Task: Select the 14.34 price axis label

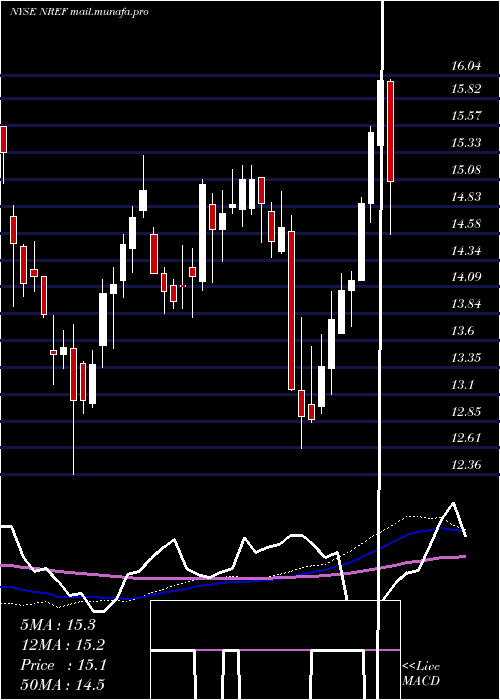Action: coord(466,250)
